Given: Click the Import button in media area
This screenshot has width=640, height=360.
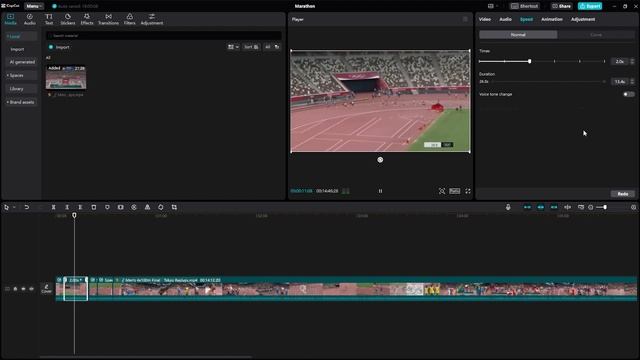Looking at the screenshot, I should 60,47.
